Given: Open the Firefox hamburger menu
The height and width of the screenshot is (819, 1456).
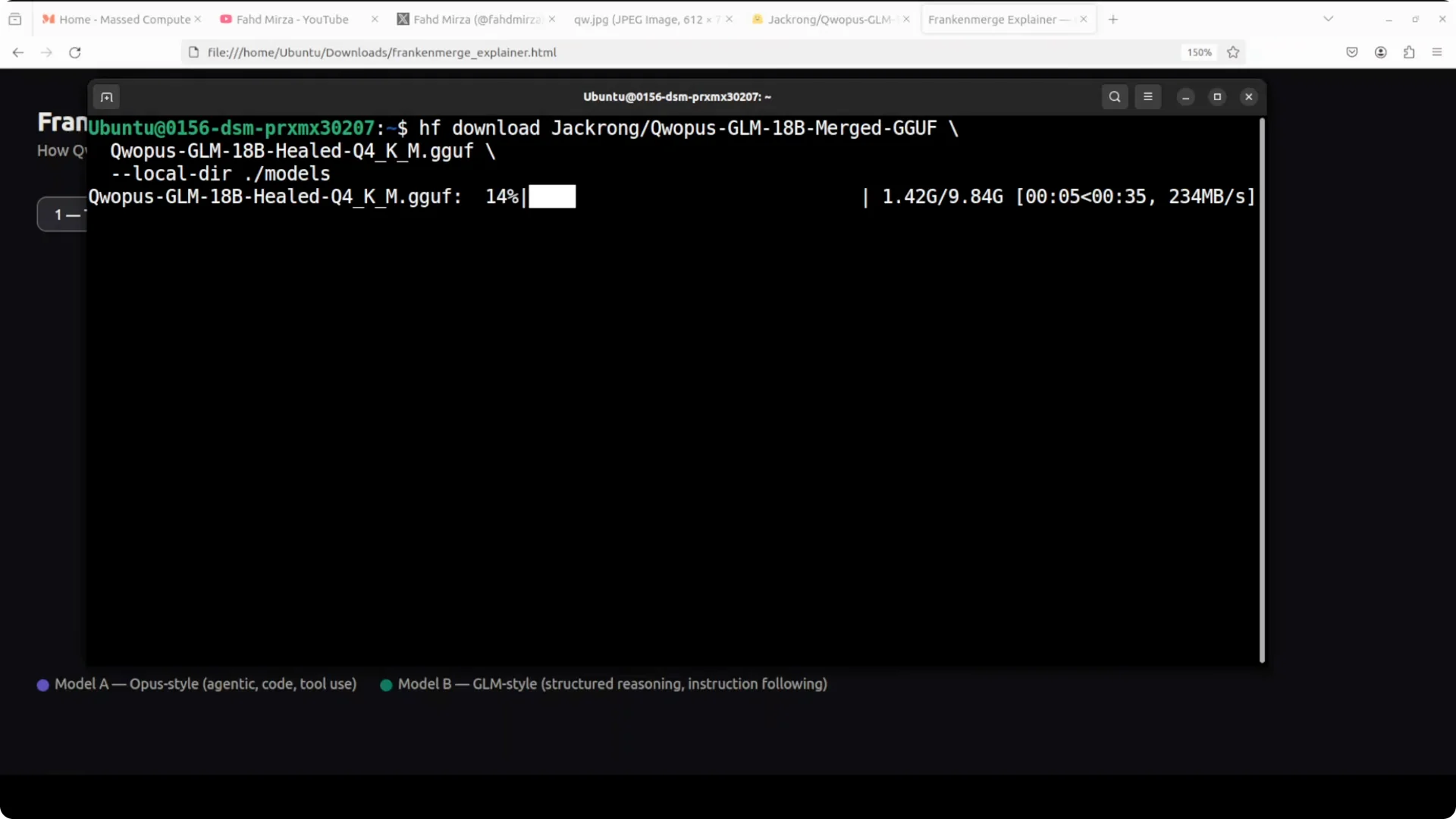Looking at the screenshot, I should pyautogui.click(x=1437, y=52).
